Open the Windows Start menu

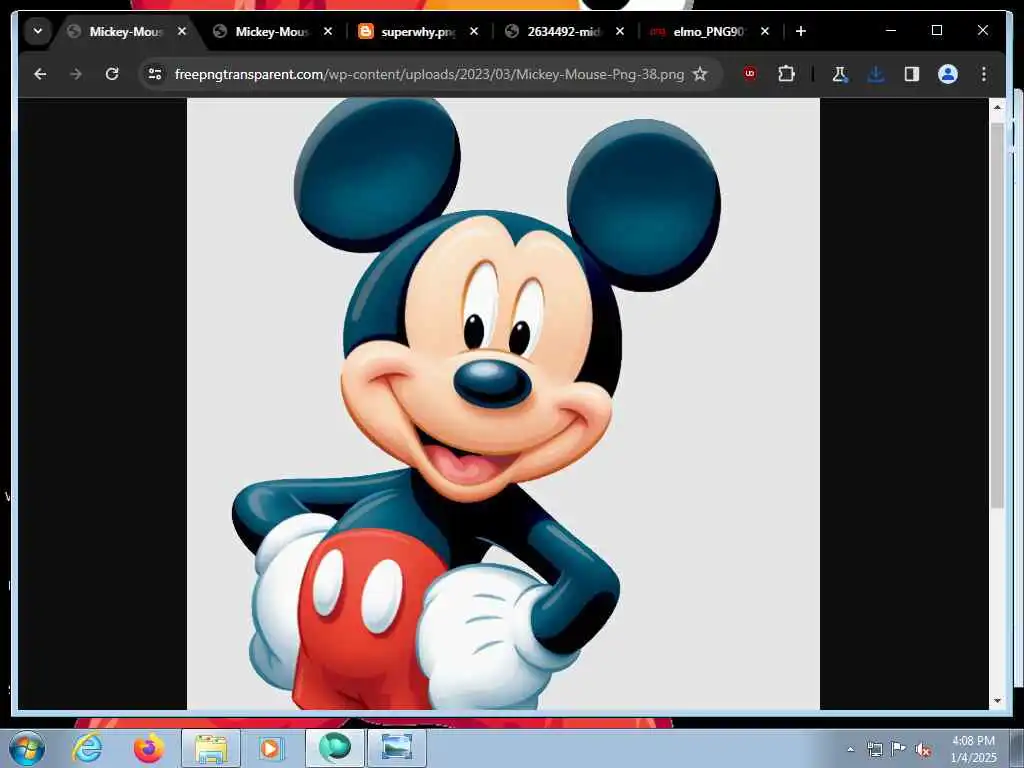27,748
